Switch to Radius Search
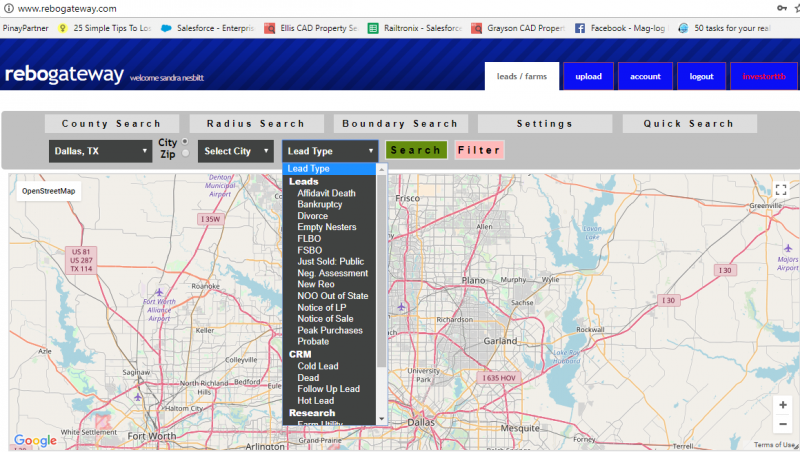The height and width of the screenshot is (452, 800). pos(256,123)
